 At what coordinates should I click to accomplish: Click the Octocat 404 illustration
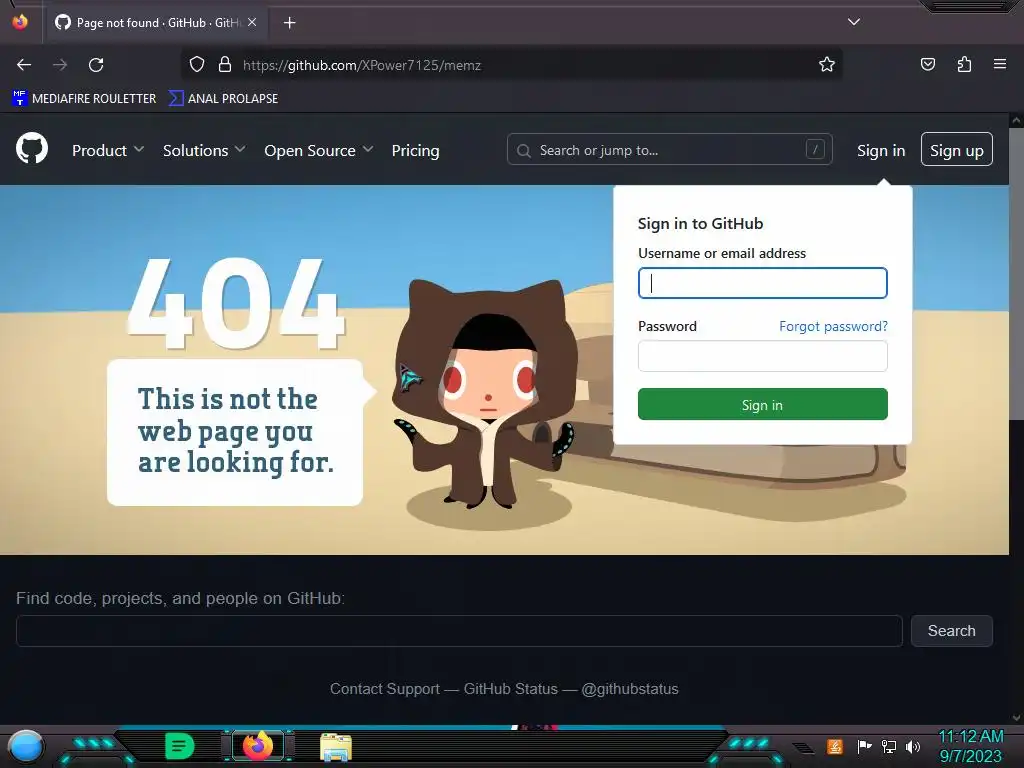(x=486, y=394)
